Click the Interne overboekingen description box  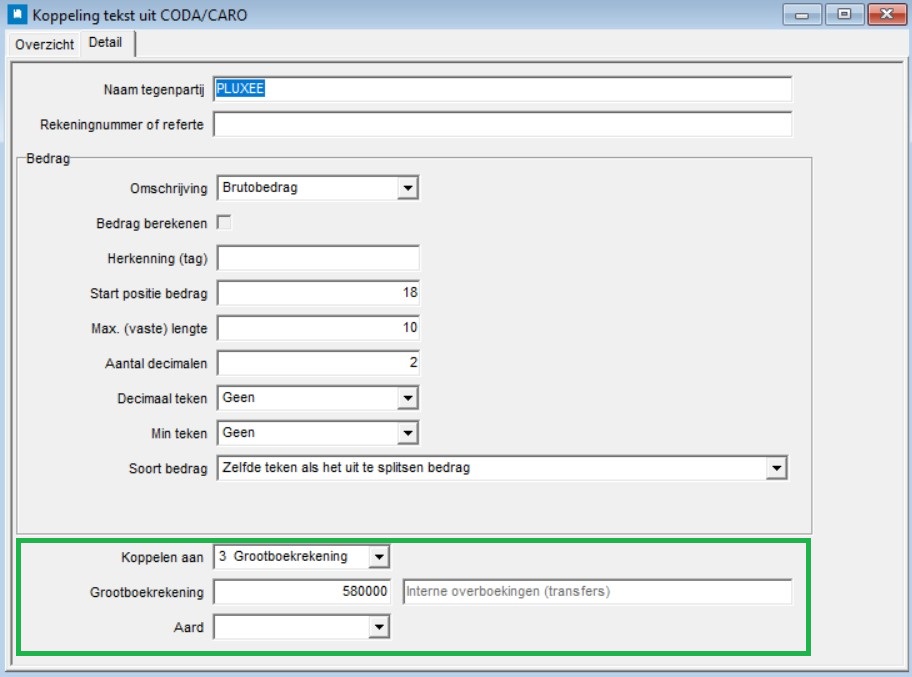point(597,592)
